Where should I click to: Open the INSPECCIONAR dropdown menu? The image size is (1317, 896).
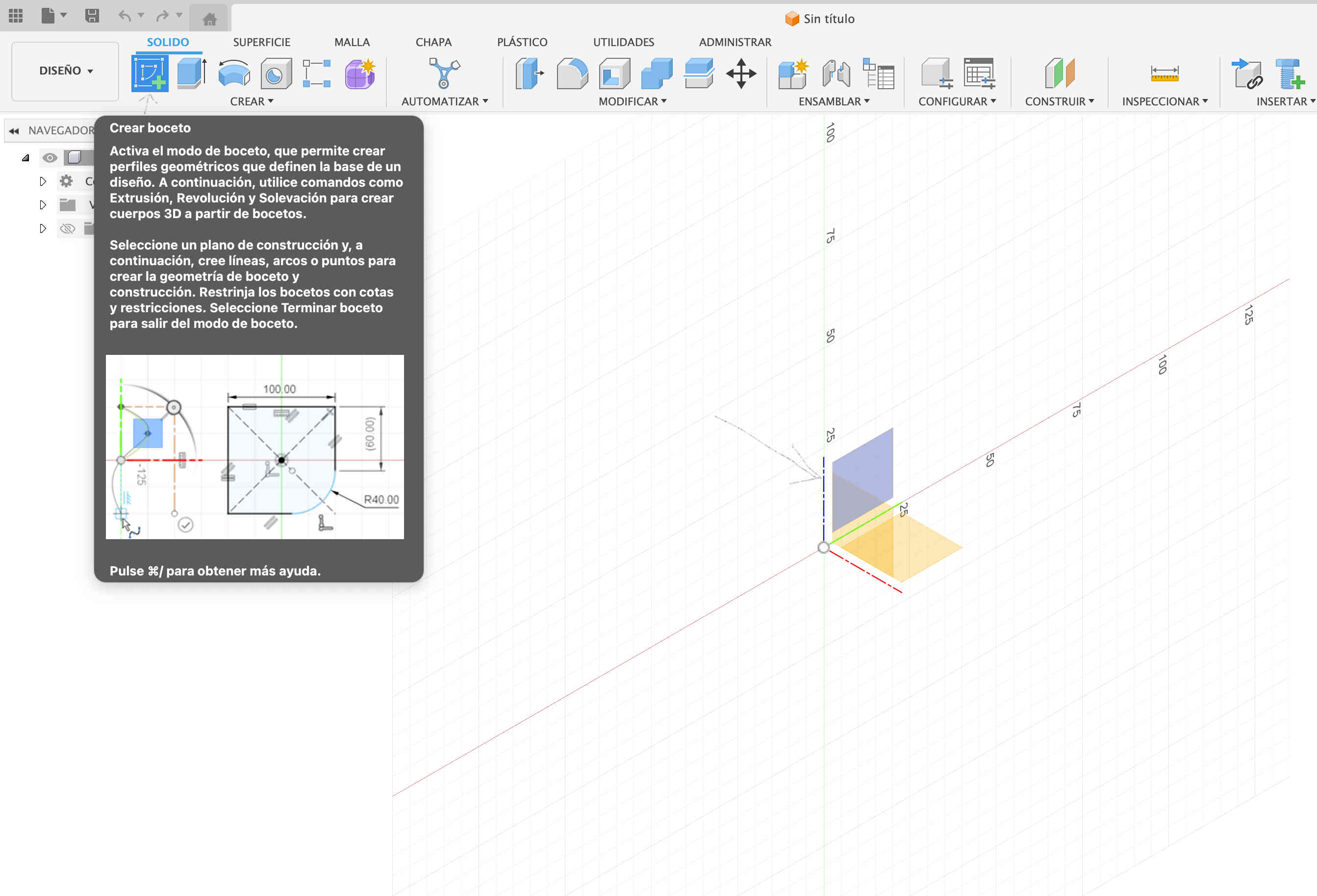coord(1165,101)
